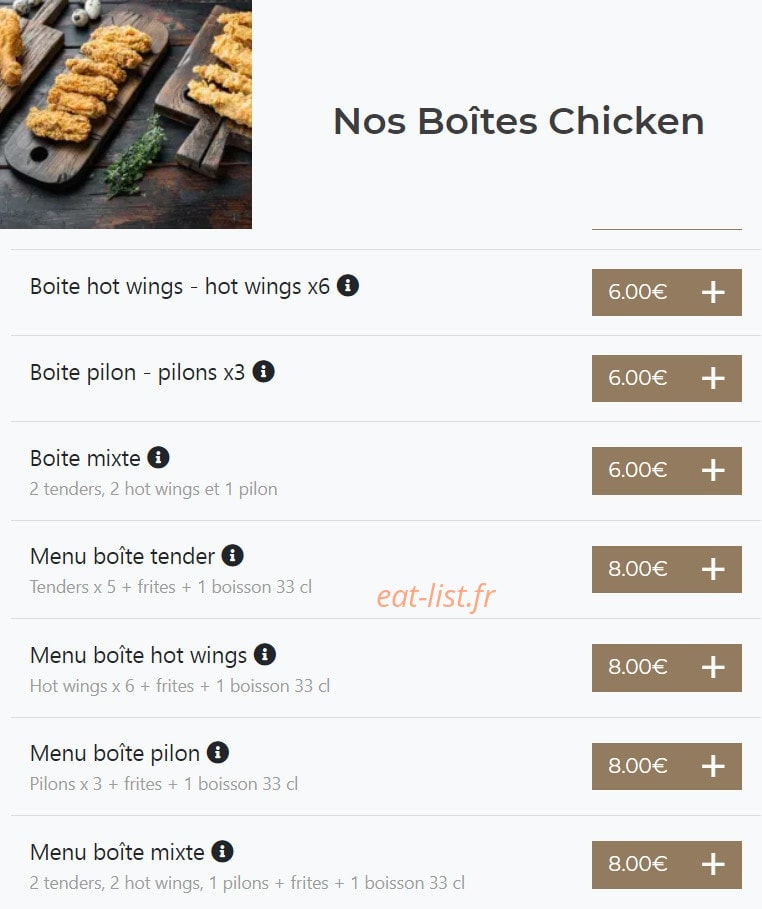This screenshot has height=909, width=762.
Task: Add Menu boîte mixte for 8.00€
Action: pyautogui.click(x=666, y=864)
